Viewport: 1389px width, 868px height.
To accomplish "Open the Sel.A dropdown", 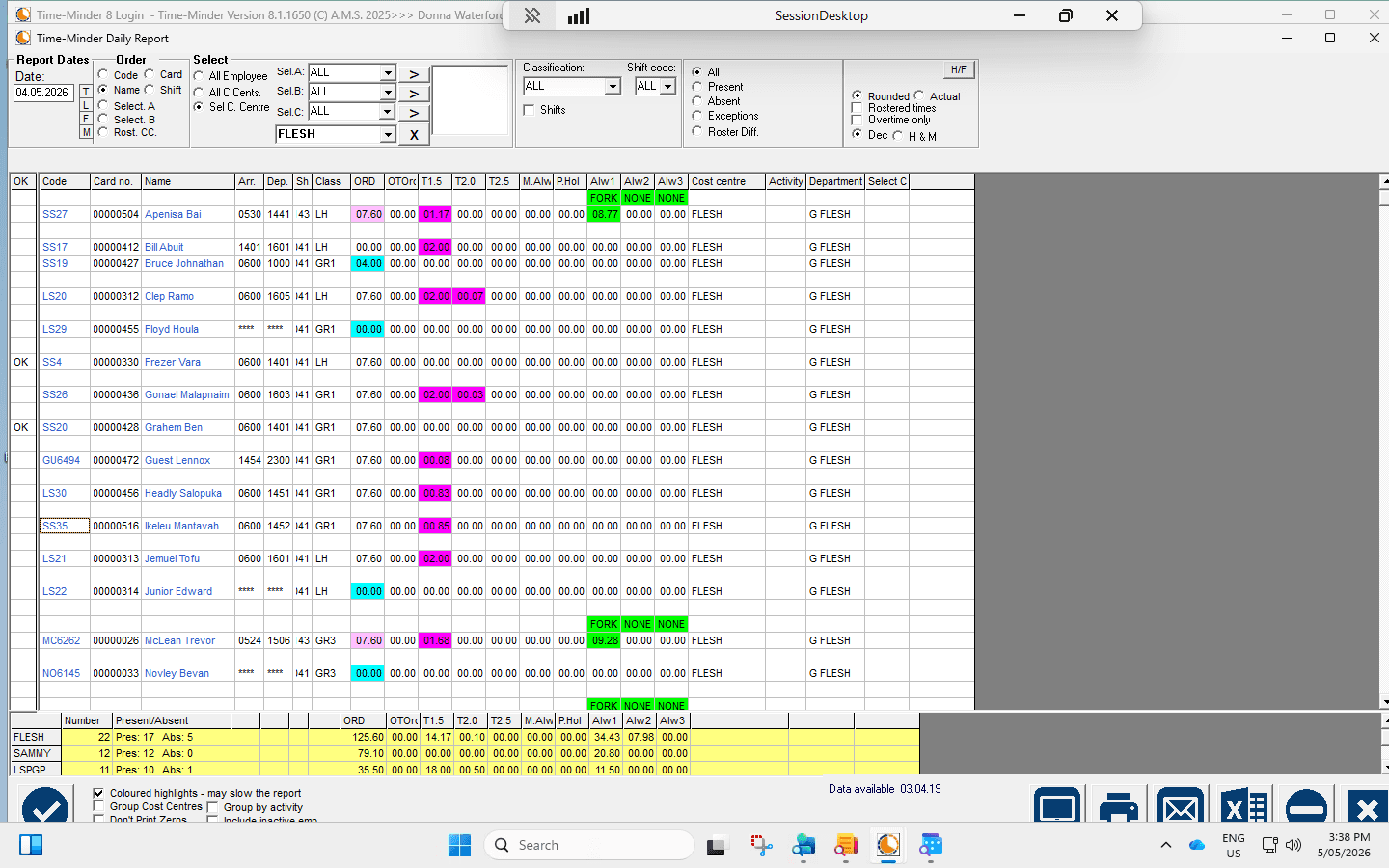I will (388, 73).
